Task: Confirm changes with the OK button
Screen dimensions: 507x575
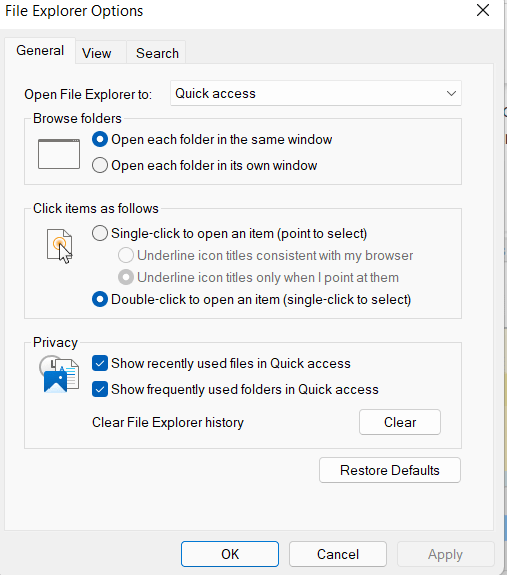Action: [230, 554]
